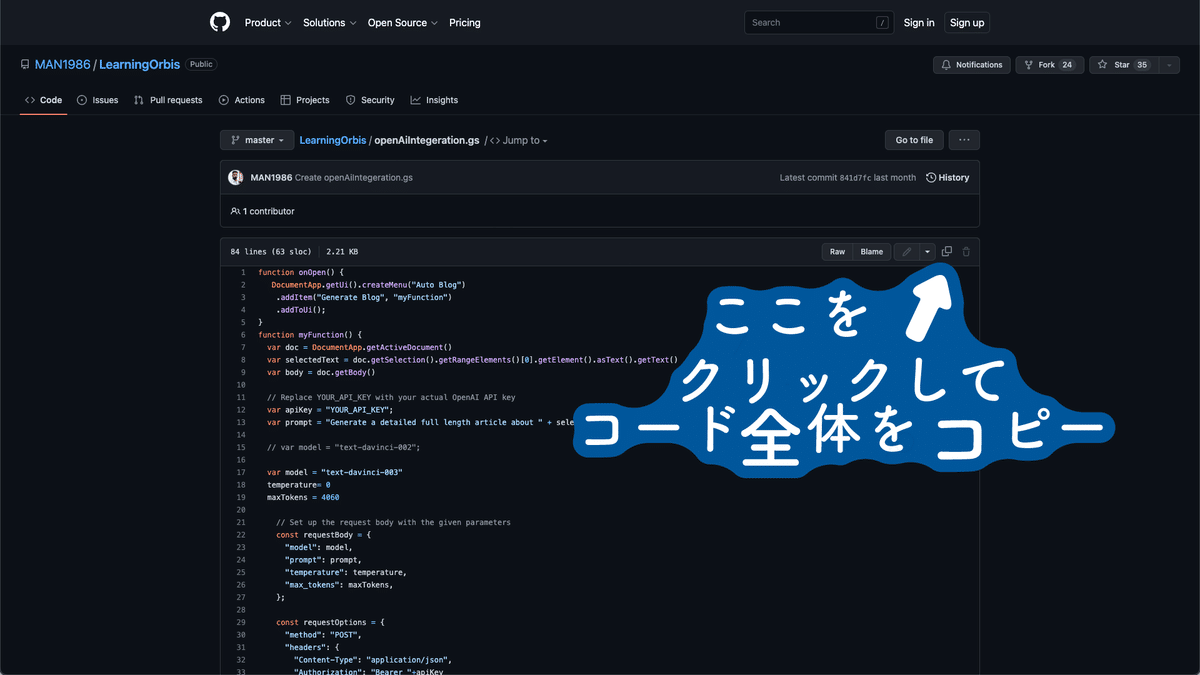
Task: Select line number 12 of the code
Action: [240, 410]
